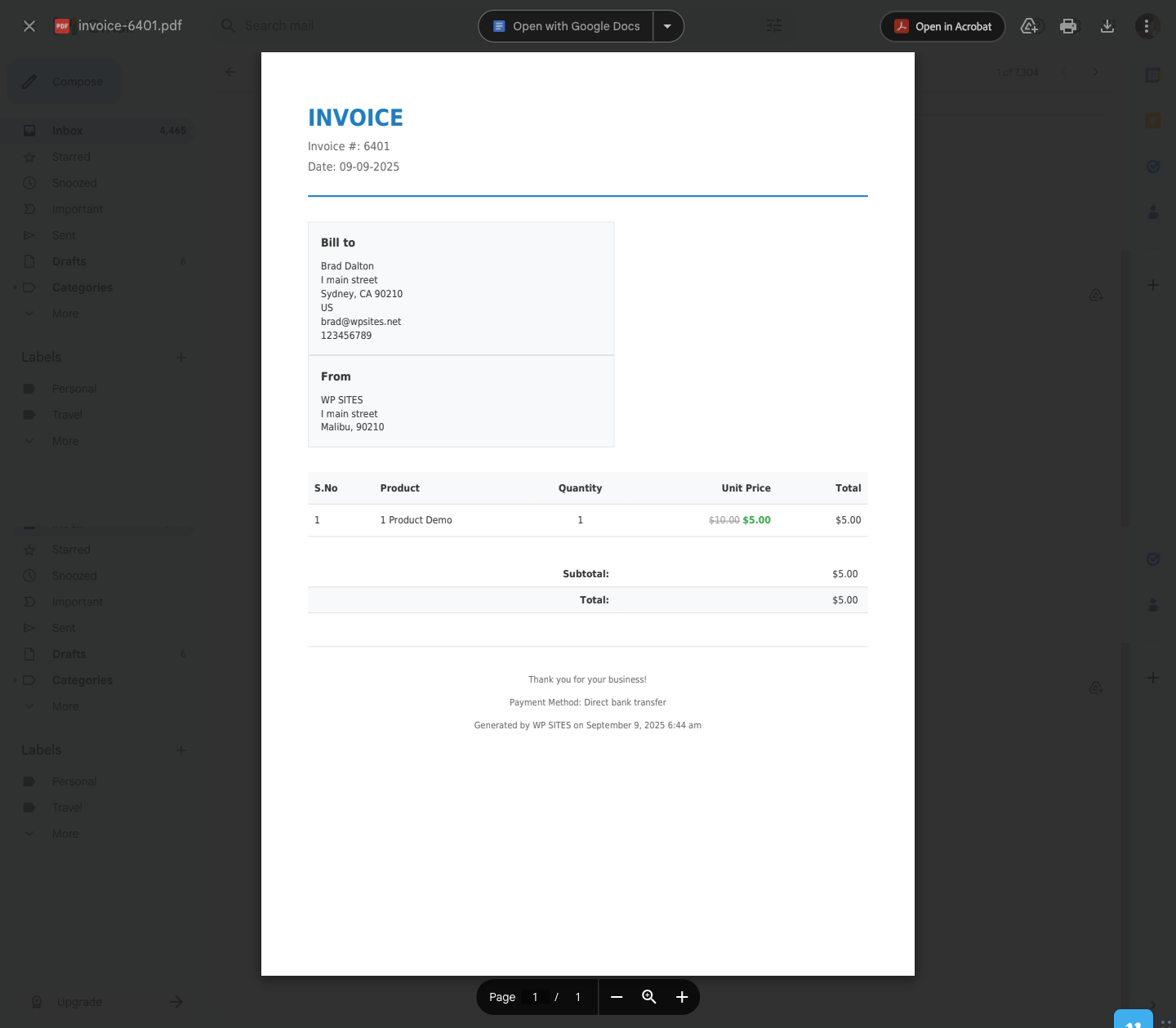
Task: Expand the Open with dropdown arrow
Action: click(667, 26)
